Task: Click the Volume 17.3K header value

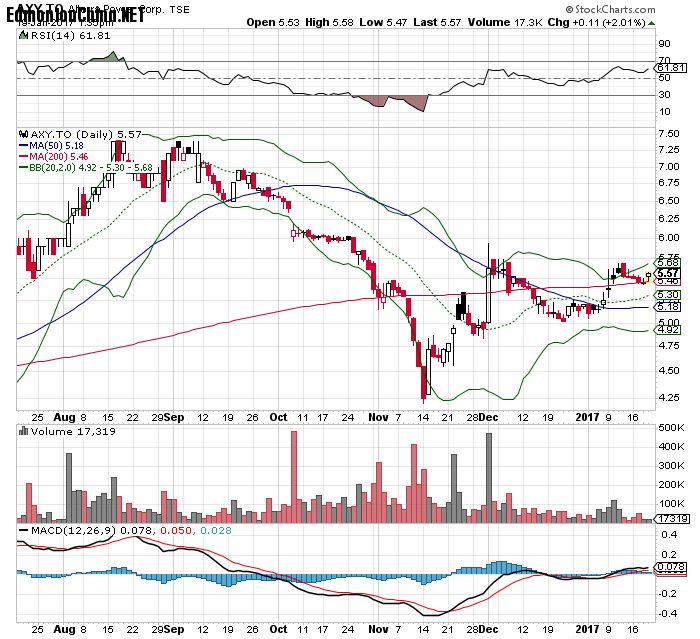Action: click(x=505, y=22)
